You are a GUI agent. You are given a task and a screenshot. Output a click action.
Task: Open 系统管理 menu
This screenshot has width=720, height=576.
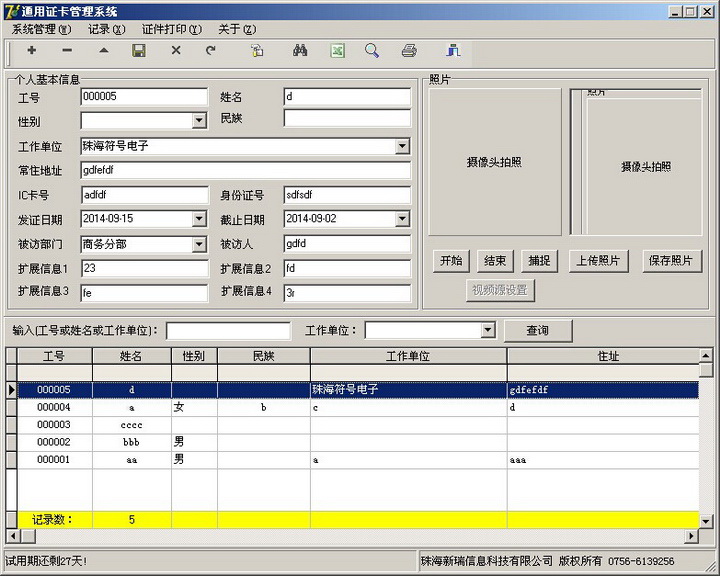coord(41,29)
